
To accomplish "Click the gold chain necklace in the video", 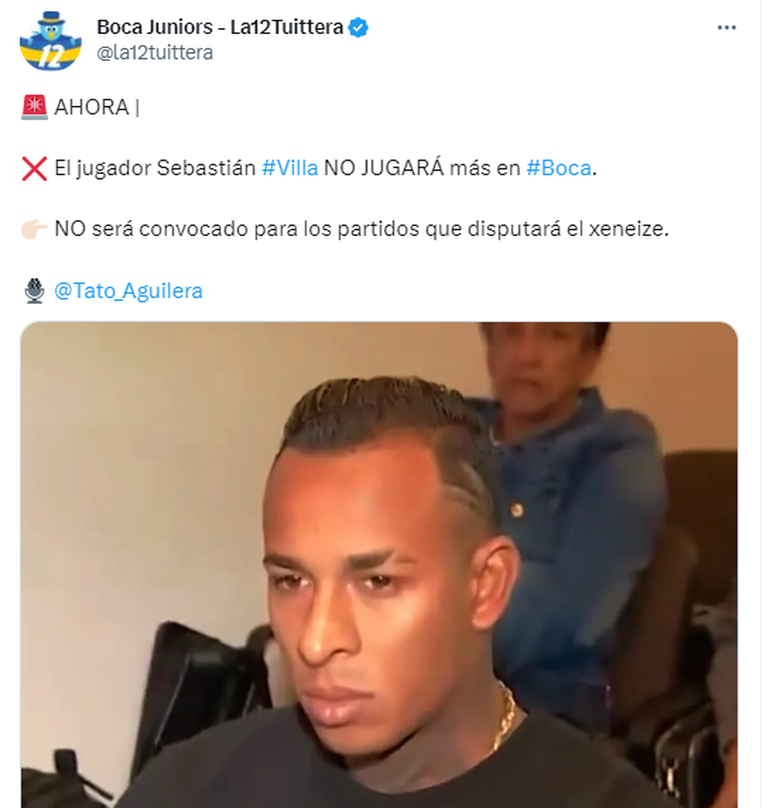I will pos(505,715).
